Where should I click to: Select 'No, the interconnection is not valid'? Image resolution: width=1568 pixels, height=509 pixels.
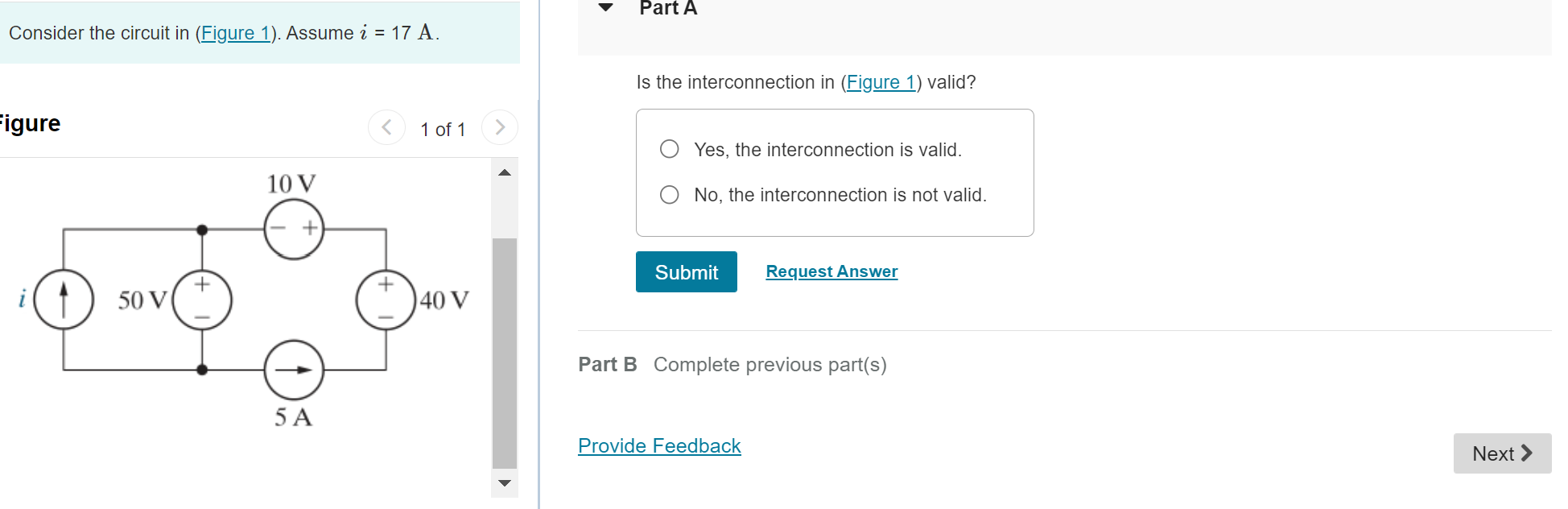(x=668, y=194)
